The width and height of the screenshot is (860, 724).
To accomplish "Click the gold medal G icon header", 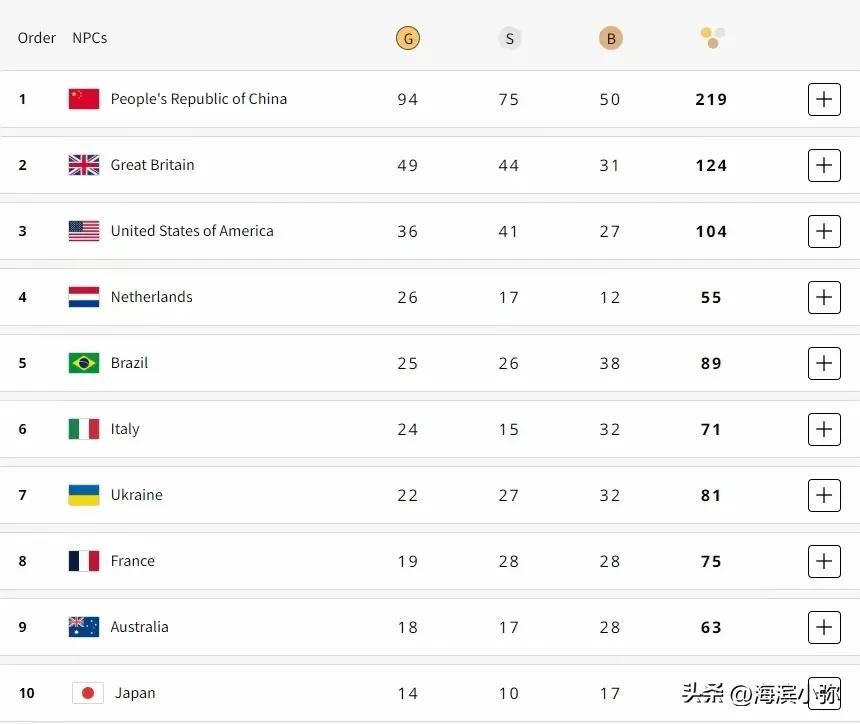I will tap(408, 38).
